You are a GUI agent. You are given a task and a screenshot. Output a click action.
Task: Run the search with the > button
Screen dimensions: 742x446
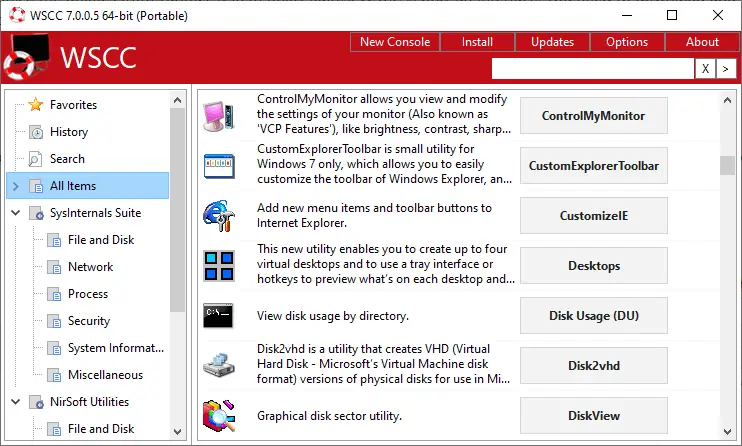[x=726, y=69]
